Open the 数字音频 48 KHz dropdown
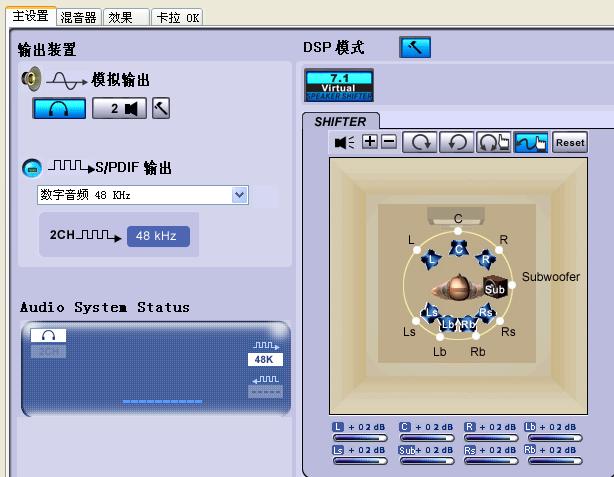Screen dimensions: 614x477 [239, 195]
